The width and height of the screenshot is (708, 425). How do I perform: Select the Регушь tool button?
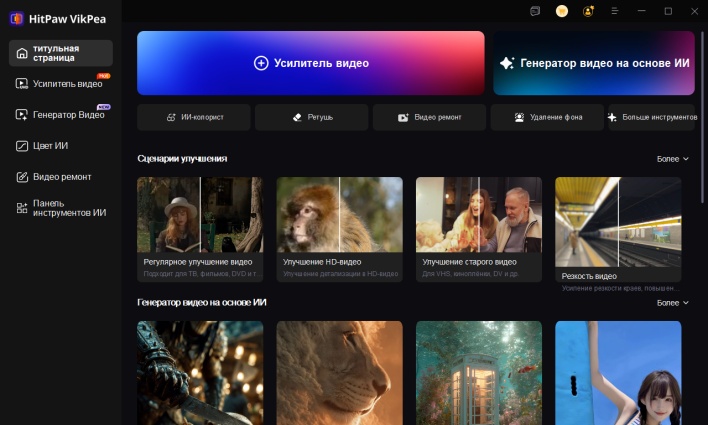pyautogui.click(x=312, y=118)
